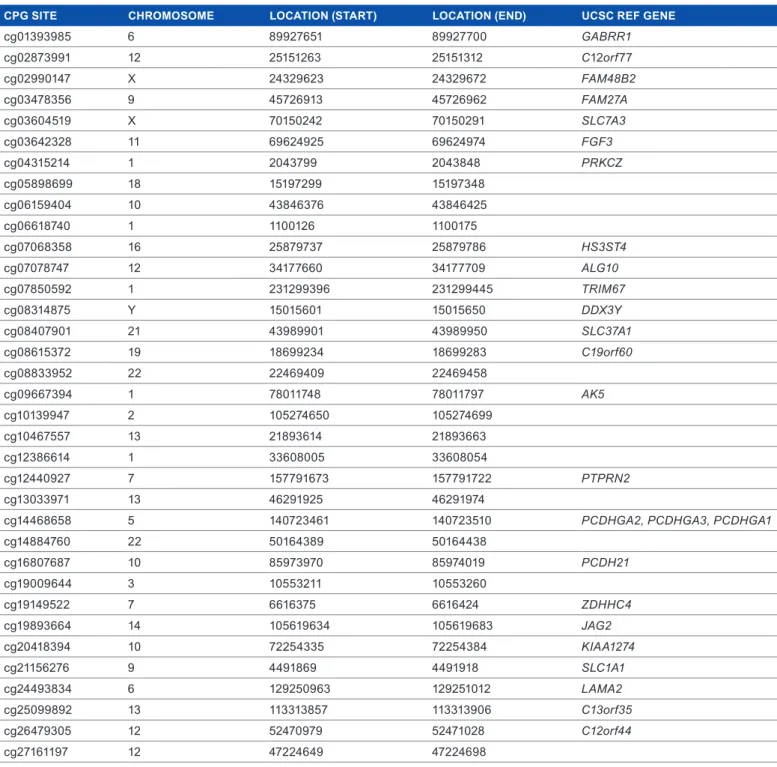Screen dimensions: 777x767
Task: Click start location 6616375
Action: click(x=292, y=604)
